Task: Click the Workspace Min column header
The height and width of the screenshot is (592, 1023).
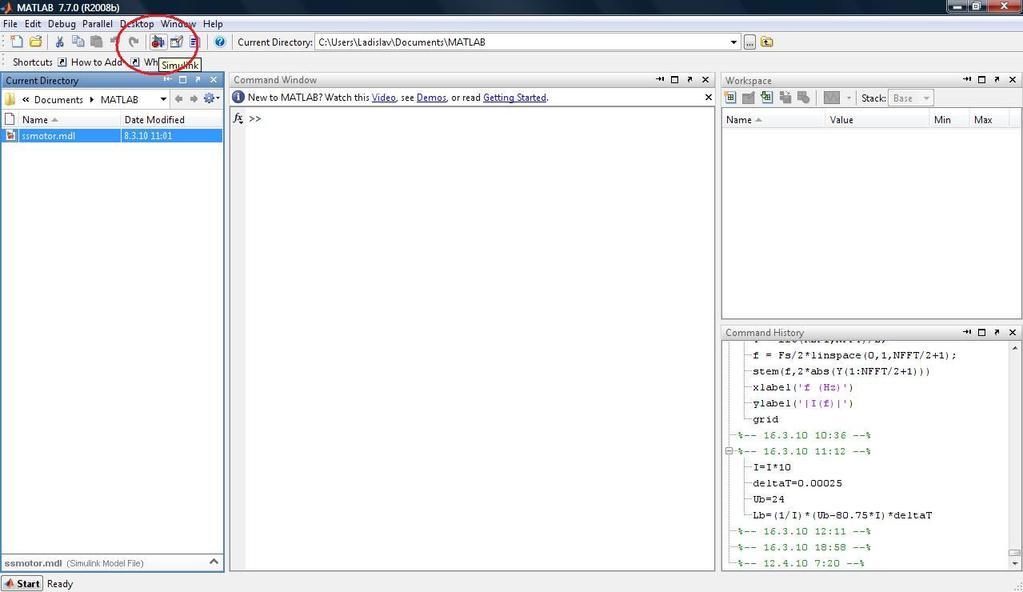Action: [949, 119]
